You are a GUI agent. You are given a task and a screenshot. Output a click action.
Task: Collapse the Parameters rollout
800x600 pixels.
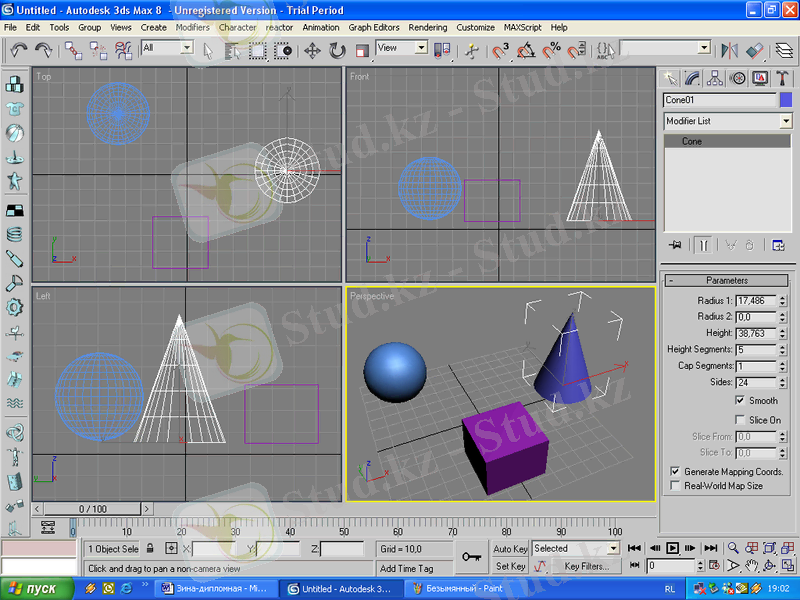727,280
